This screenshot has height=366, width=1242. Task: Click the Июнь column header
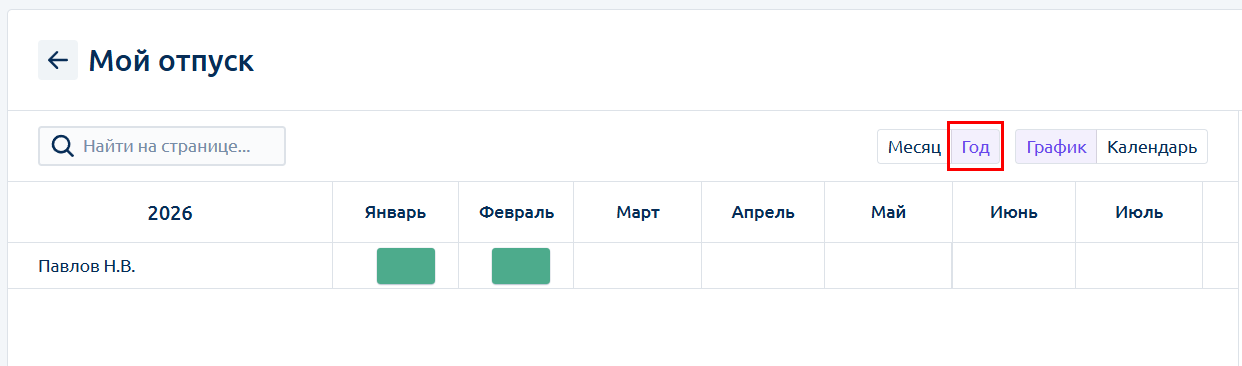click(x=1014, y=212)
